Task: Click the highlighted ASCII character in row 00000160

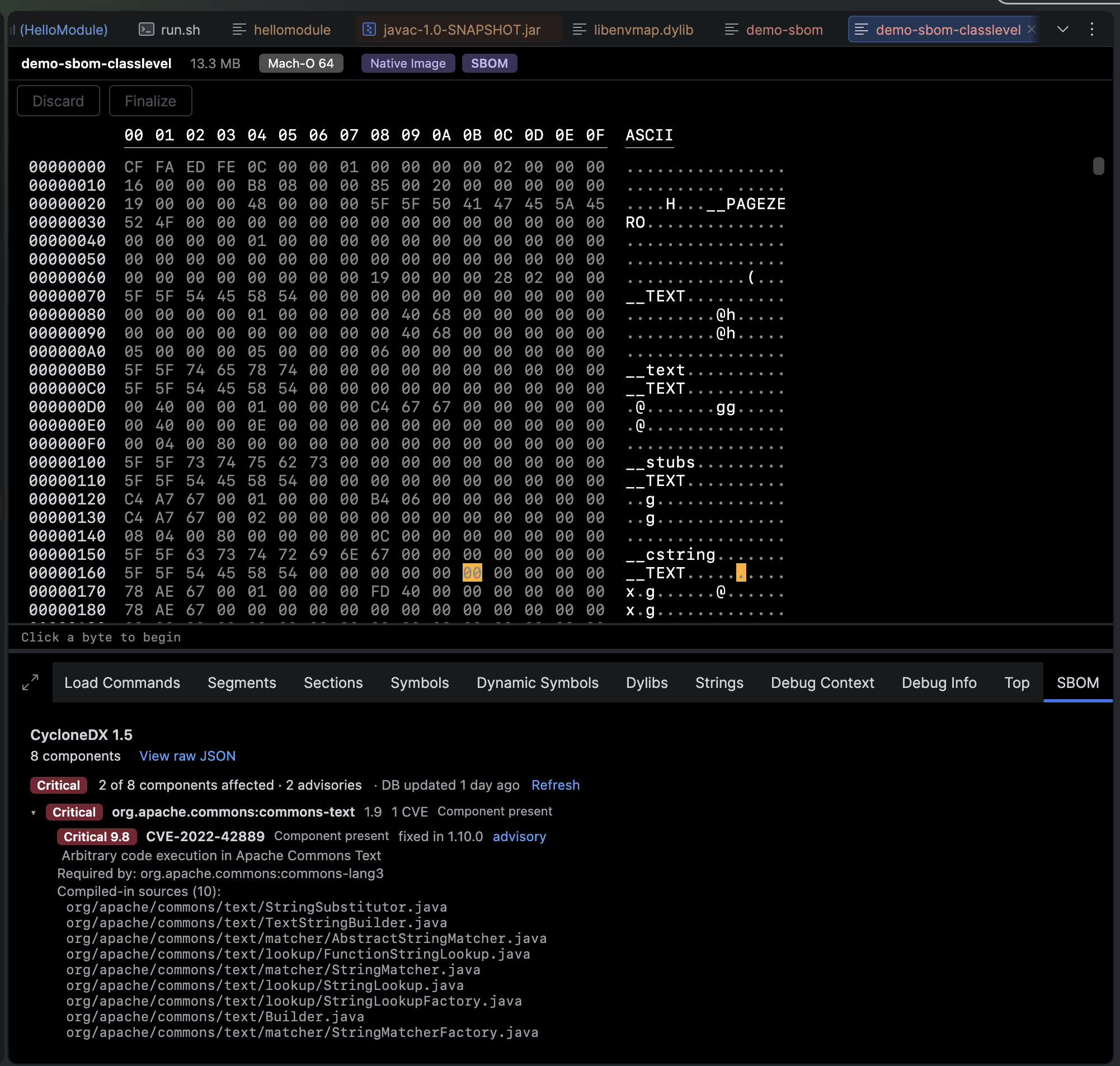Action: pos(741,573)
